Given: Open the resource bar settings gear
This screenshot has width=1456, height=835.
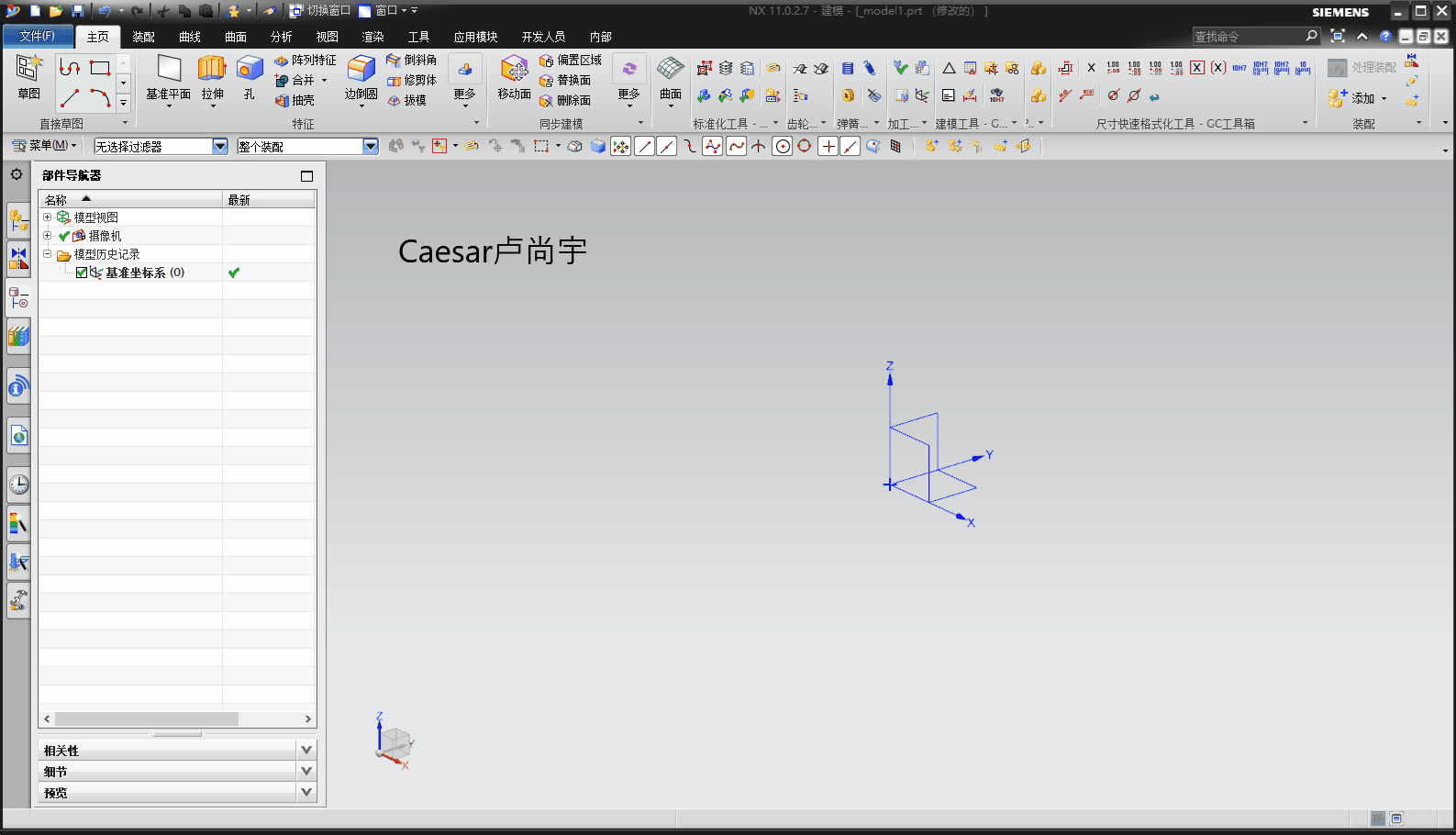Looking at the screenshot, I should tap(17, 174).
